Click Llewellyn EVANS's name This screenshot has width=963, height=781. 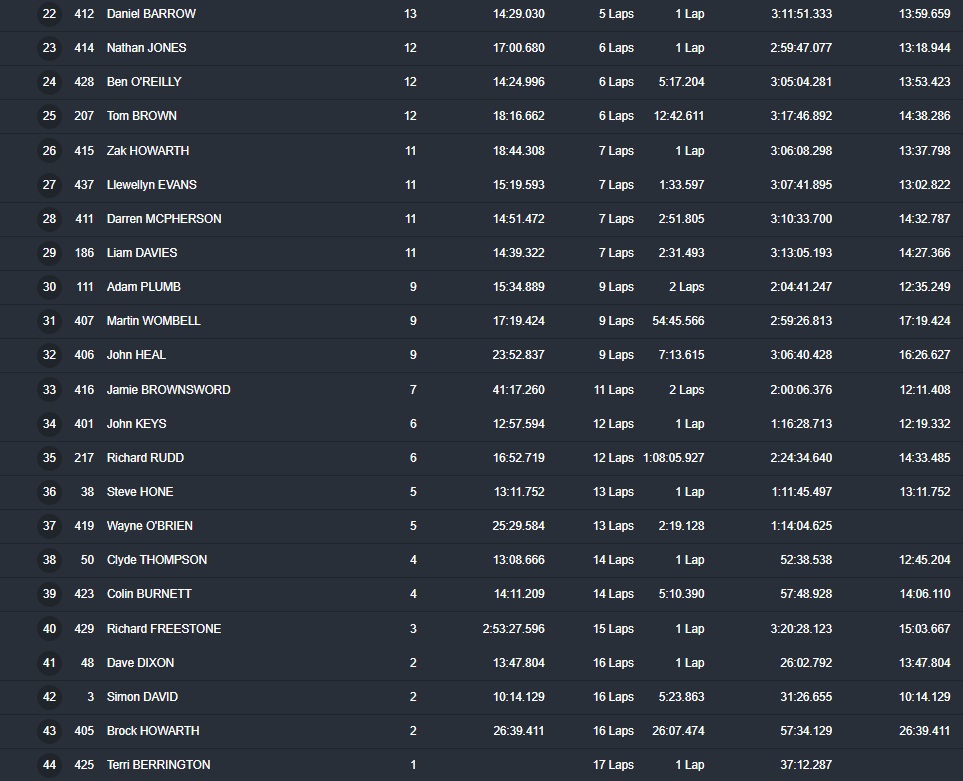[x=151, y=185]
